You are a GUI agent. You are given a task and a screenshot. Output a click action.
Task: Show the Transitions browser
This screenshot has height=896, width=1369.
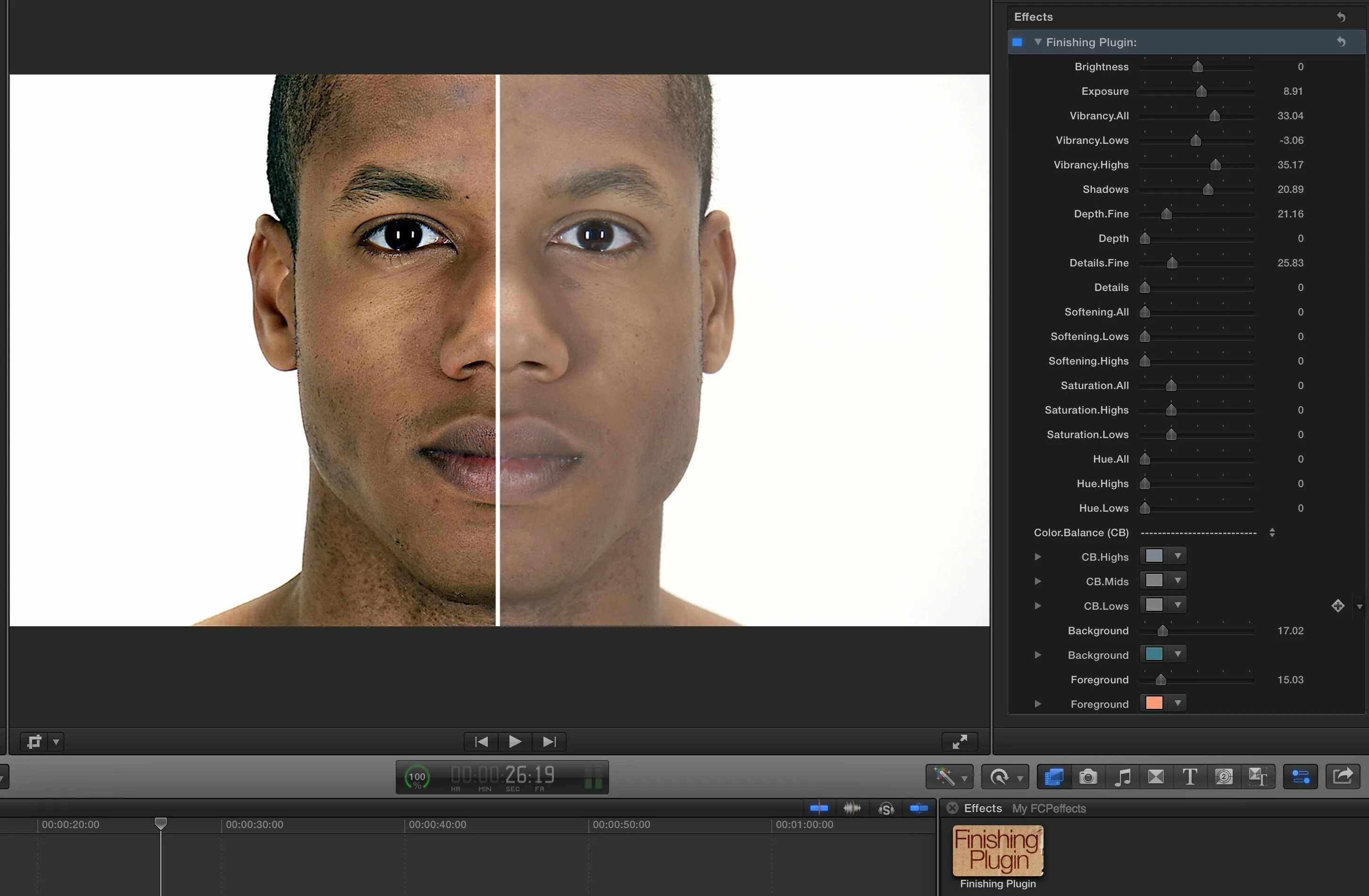[x=1156, y=777]
